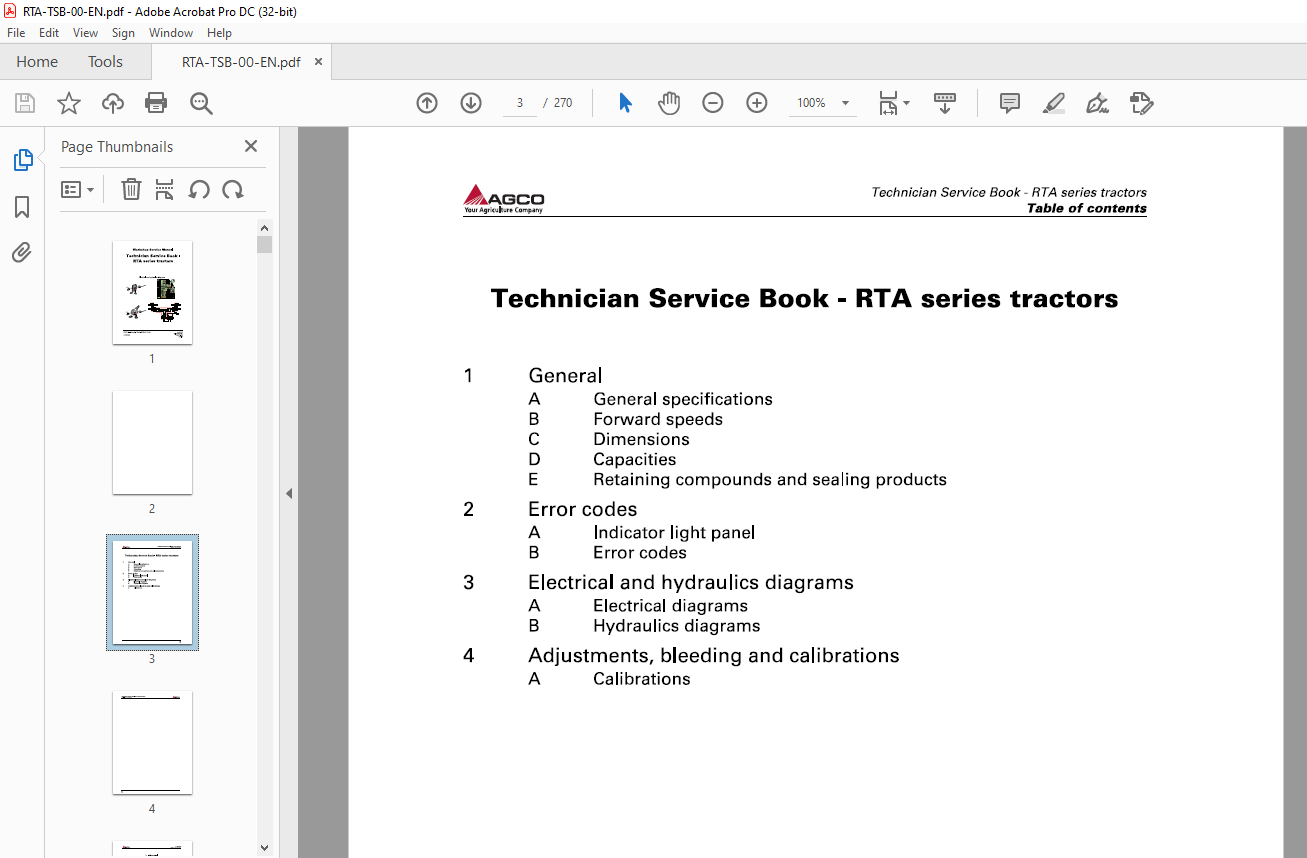Click the 'General' section 1 heading

coord(565,375)
